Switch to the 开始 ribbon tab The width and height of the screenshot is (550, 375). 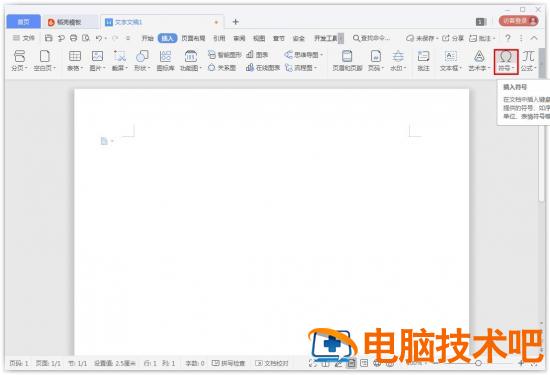click(147, 38)
